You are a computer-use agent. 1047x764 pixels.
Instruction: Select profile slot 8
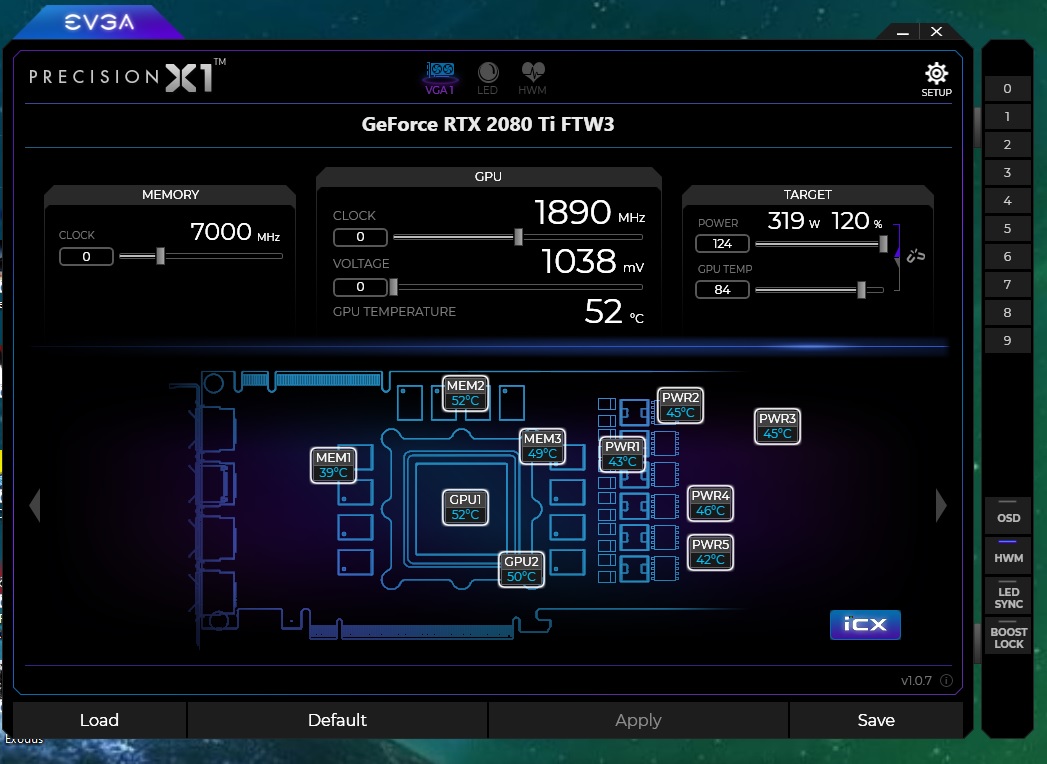click(1007, 313)
